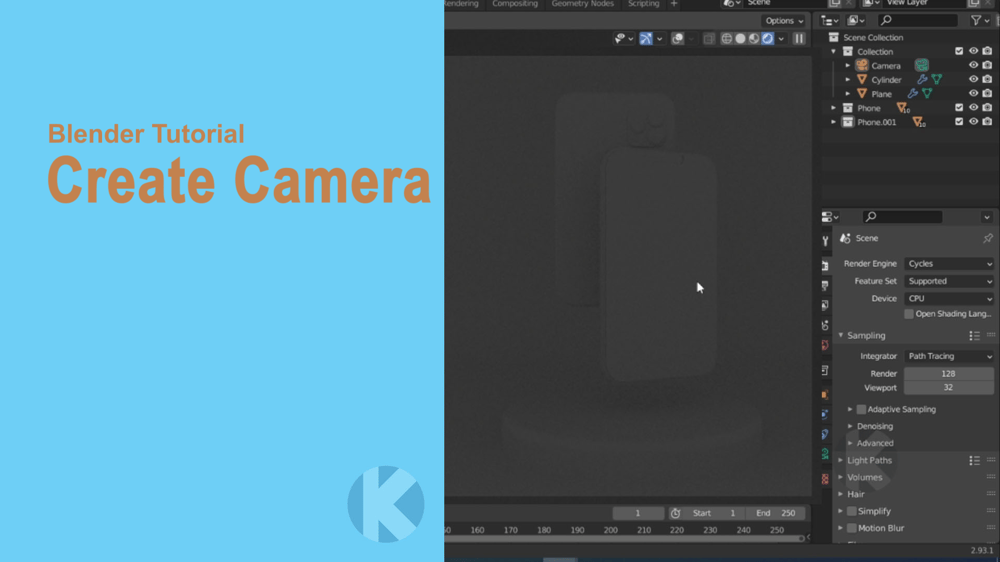1000x562 pixels.
Task: Click the Plane mesh data icon
Action: coord(927,94)
